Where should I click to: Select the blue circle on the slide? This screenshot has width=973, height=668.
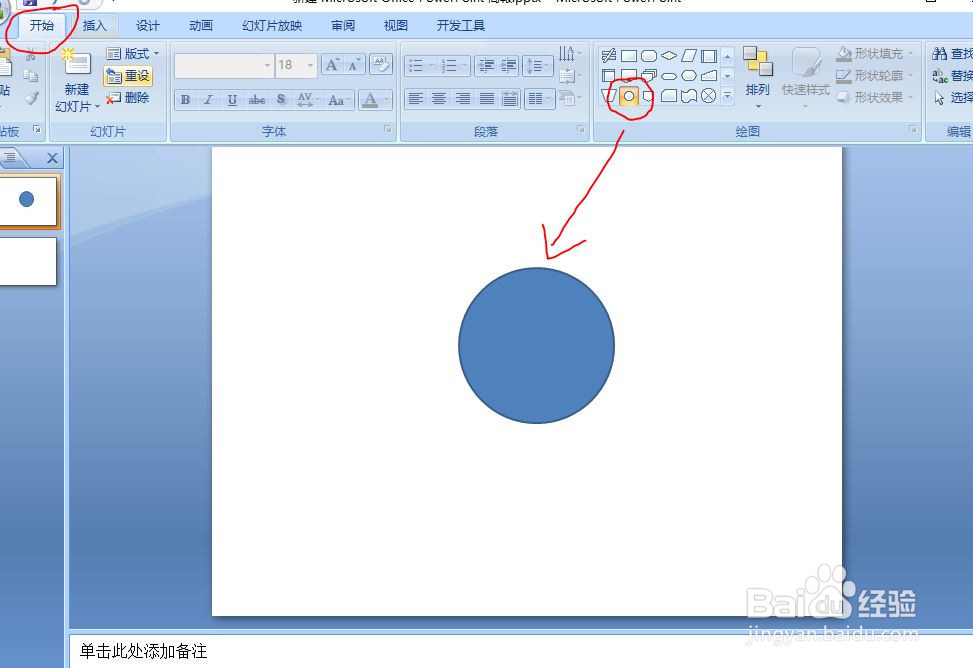(537, 346)
